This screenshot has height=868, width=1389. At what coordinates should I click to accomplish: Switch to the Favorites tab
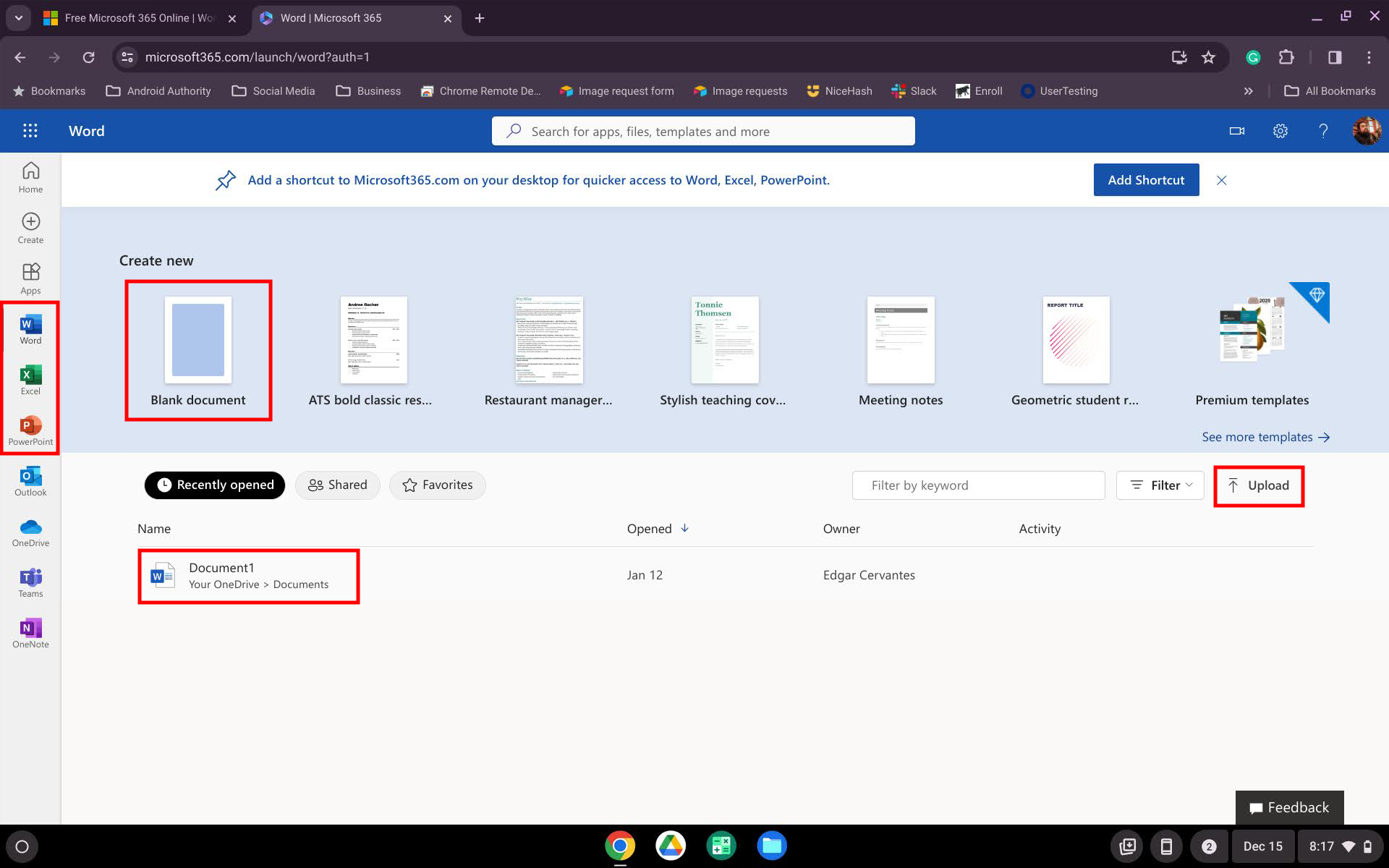pos(437,485)
